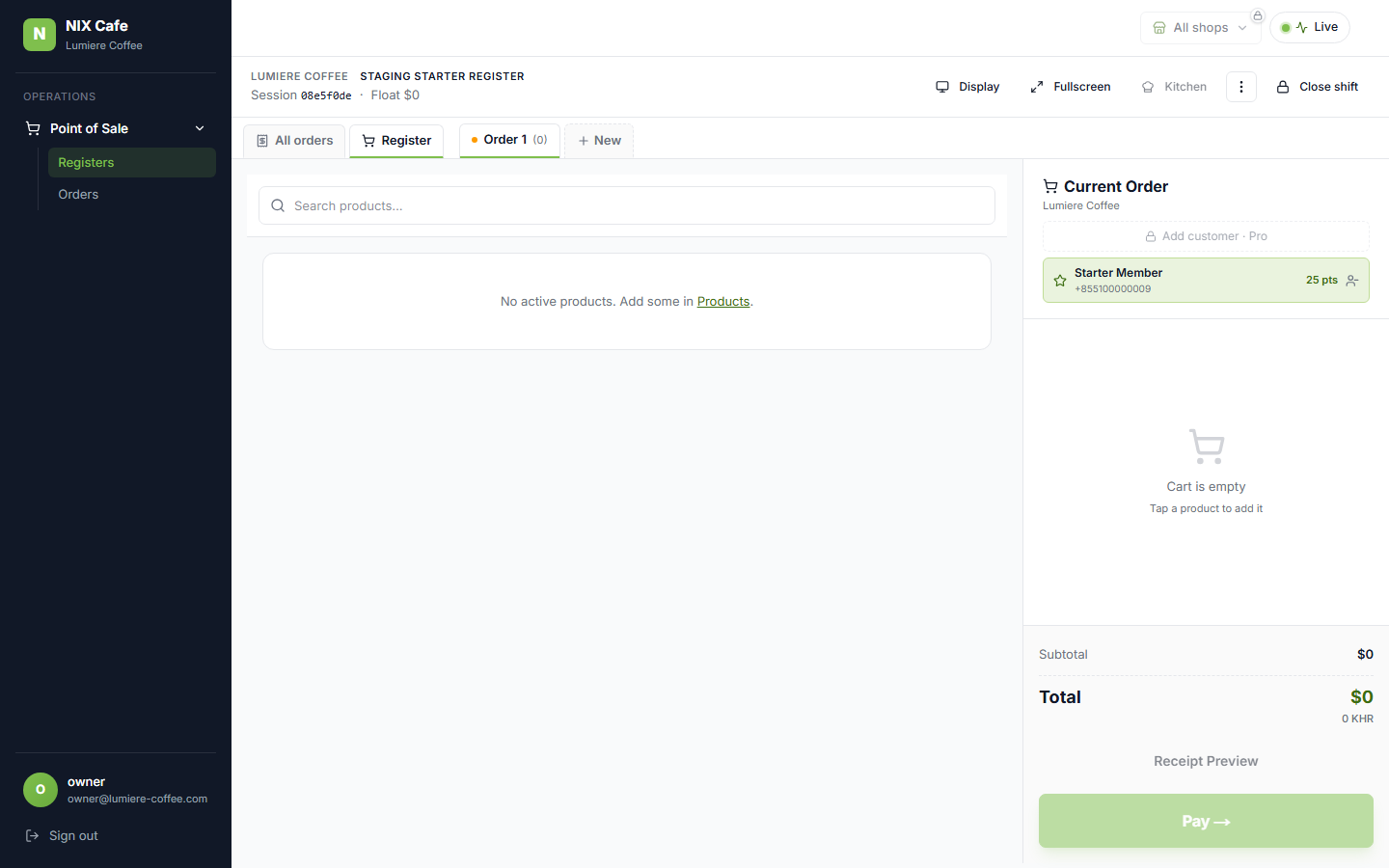Switch to the All orders tab
The image size is (1389, 868).
(294, 141)
